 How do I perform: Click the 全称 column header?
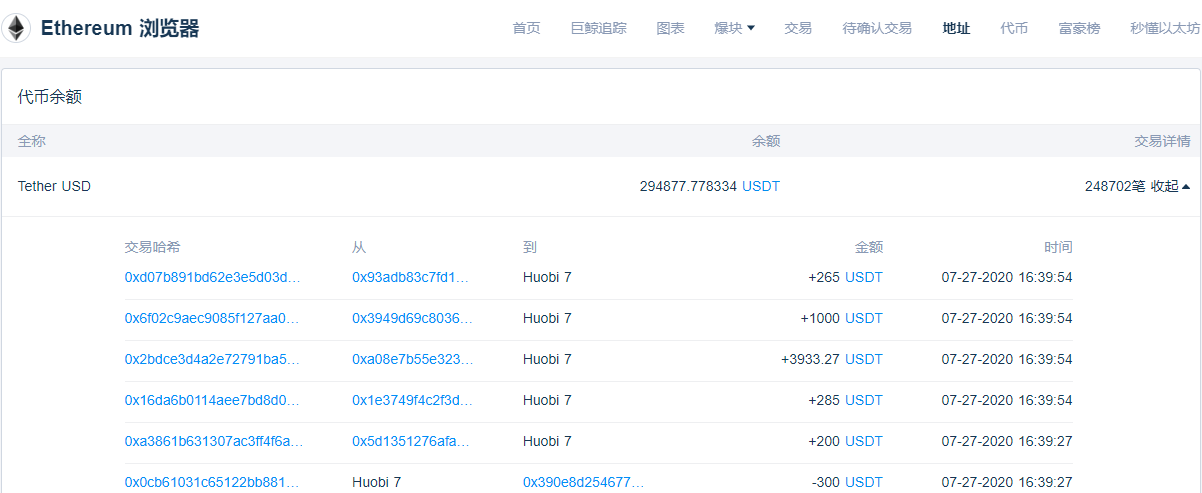[x=32, y=141]
